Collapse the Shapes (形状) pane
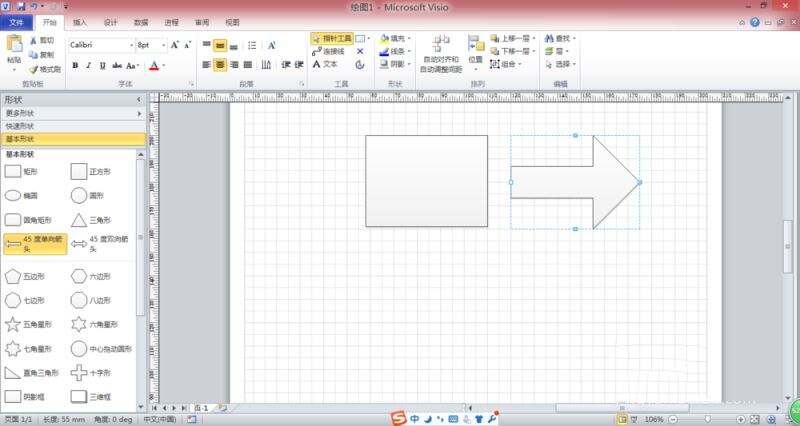The width and height of the screenshot is (800, 426). point(139,100)
